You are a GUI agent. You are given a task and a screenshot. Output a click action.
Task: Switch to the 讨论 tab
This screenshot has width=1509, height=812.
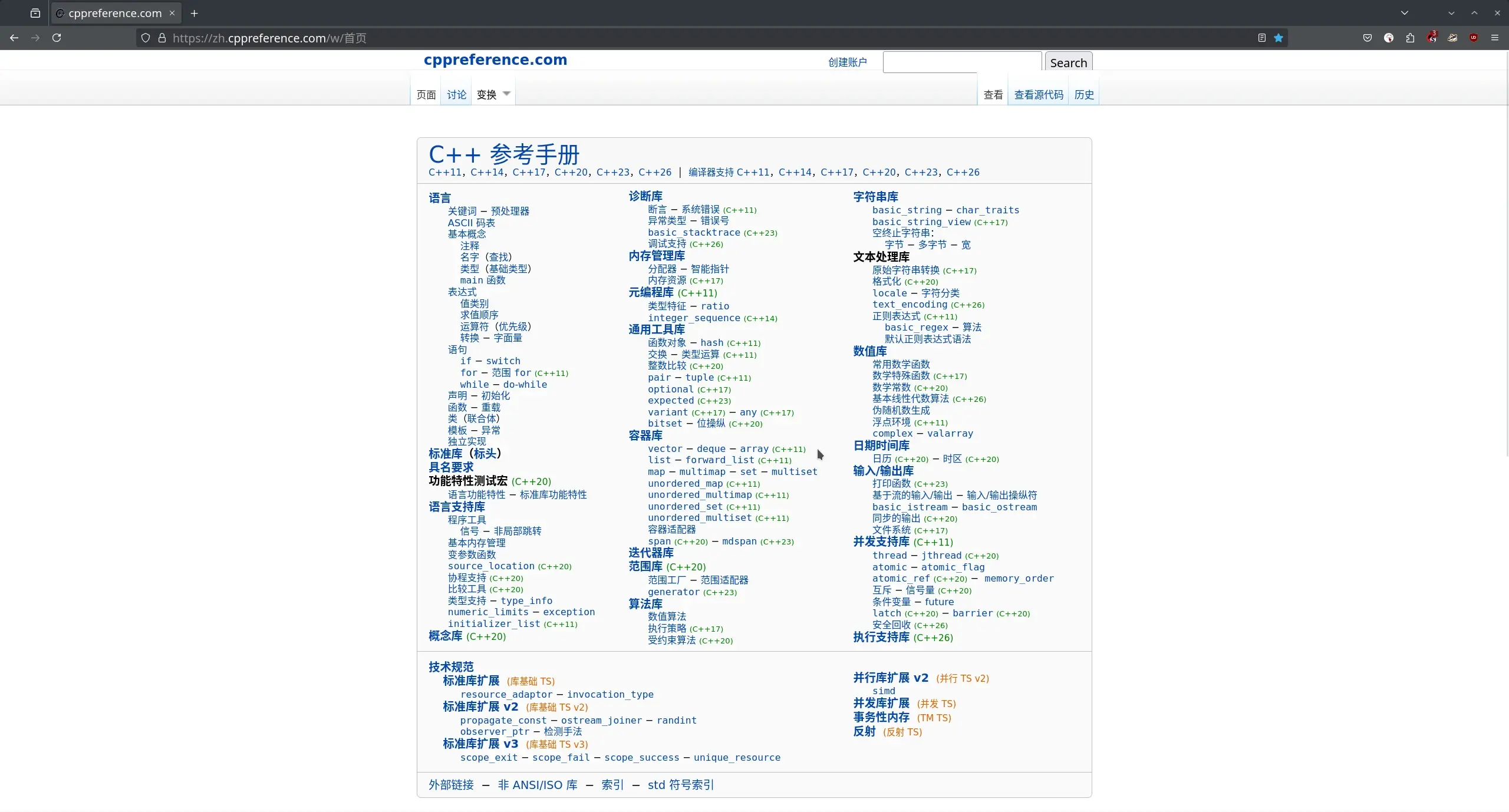[x=456, y=94]
